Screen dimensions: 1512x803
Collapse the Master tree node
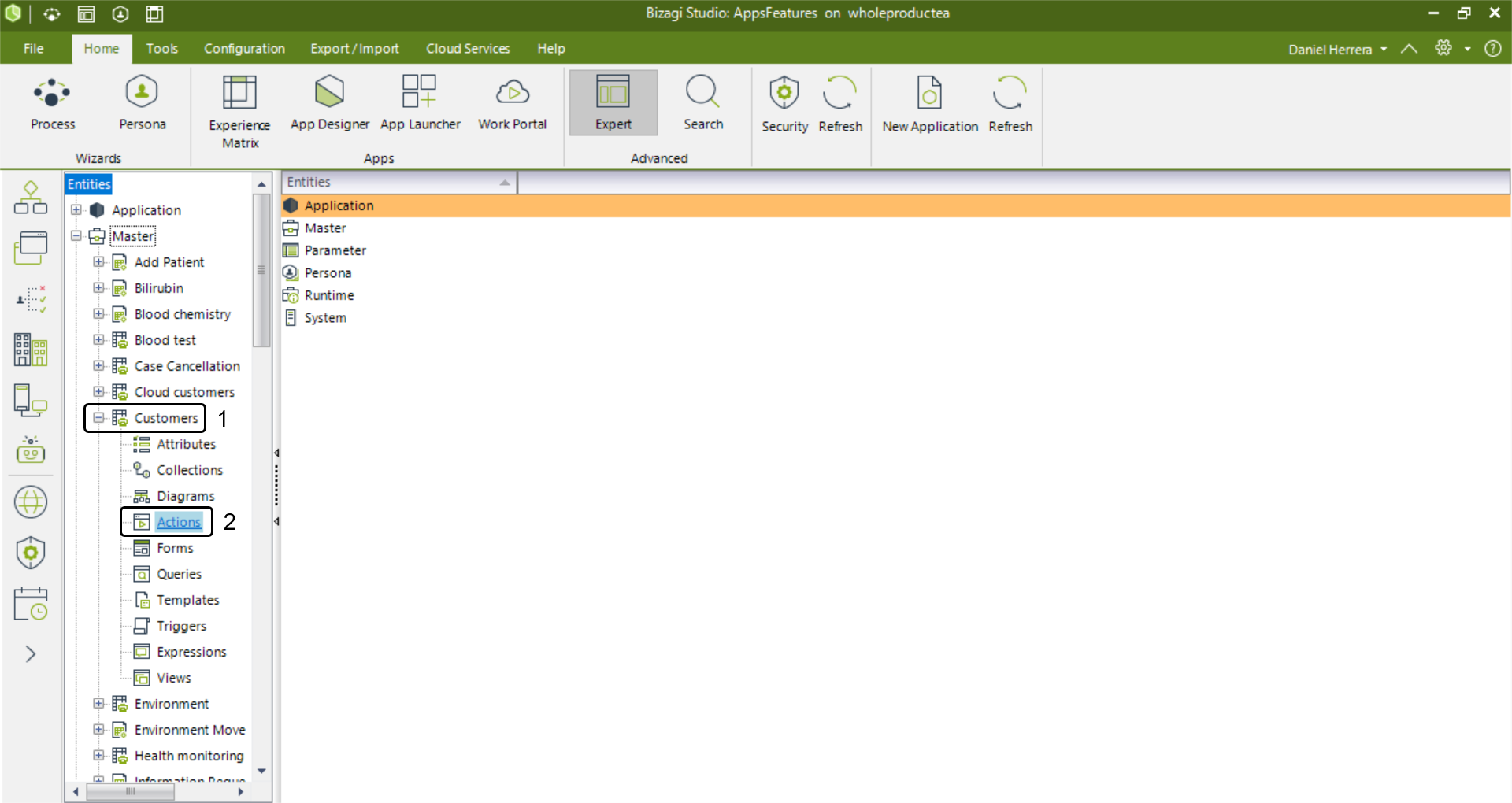(76, 235)
